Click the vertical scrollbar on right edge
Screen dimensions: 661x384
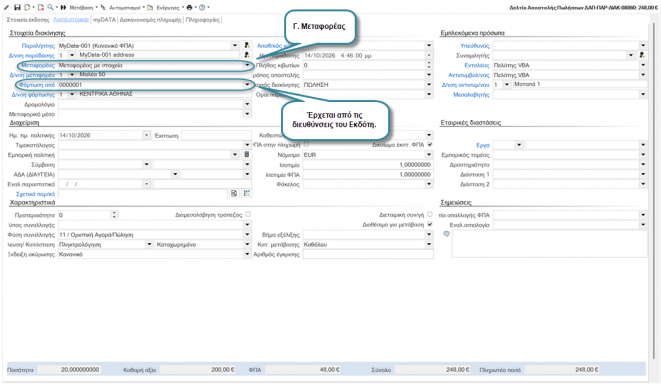click(655, 190)
